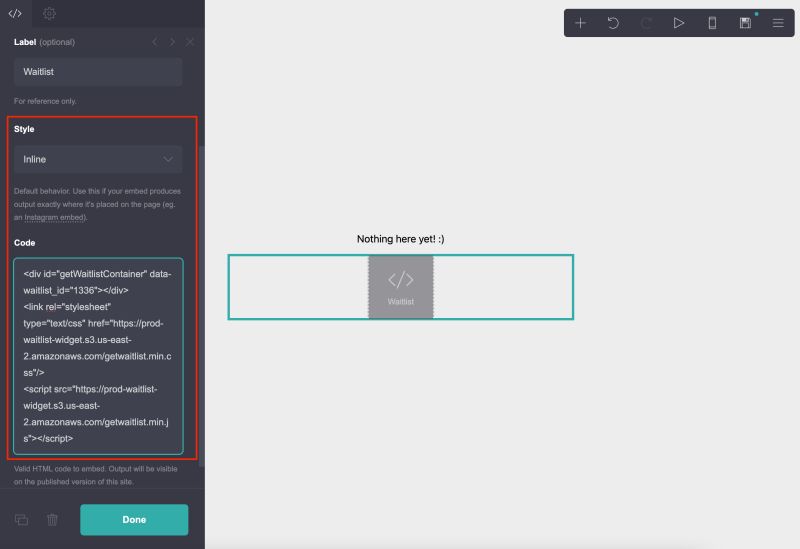800x549 pixels.
Task: Open the Inline style dropdown
Action: pos(98,159)
